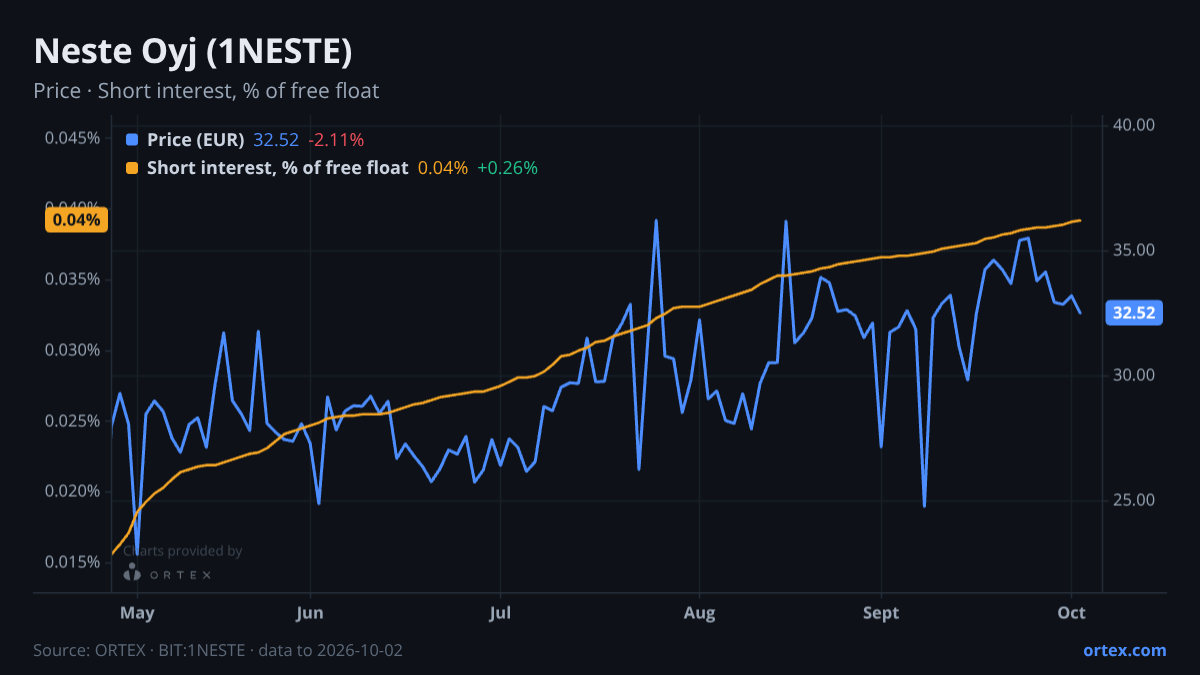Click the May x-axis label
Image resolution: width=1200 pixels, height=675 pixels.
(x=137, y=613)
